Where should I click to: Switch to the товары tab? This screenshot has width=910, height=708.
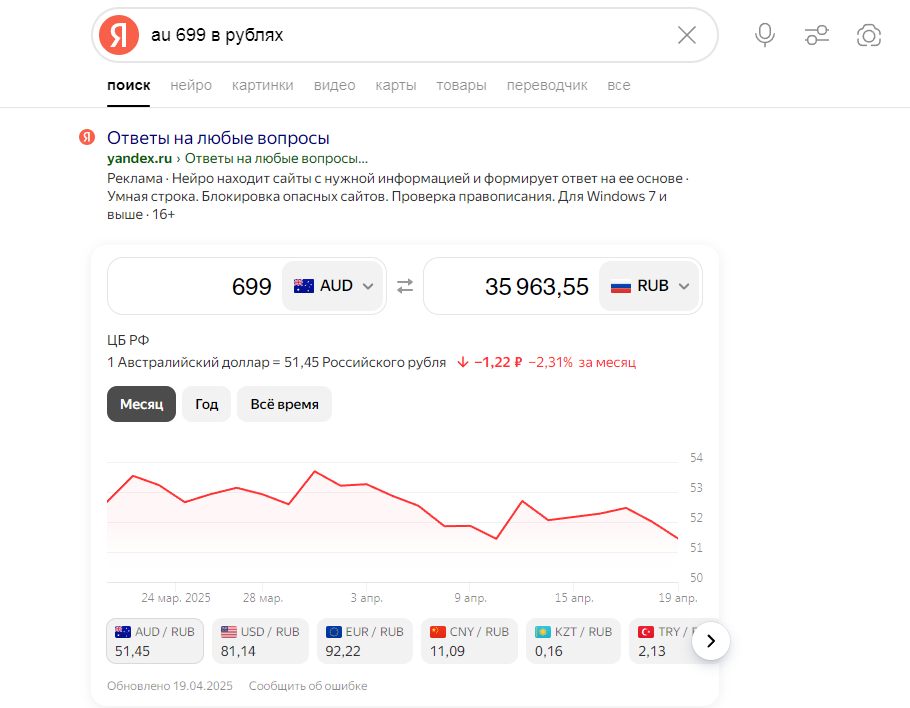(461, 85)
